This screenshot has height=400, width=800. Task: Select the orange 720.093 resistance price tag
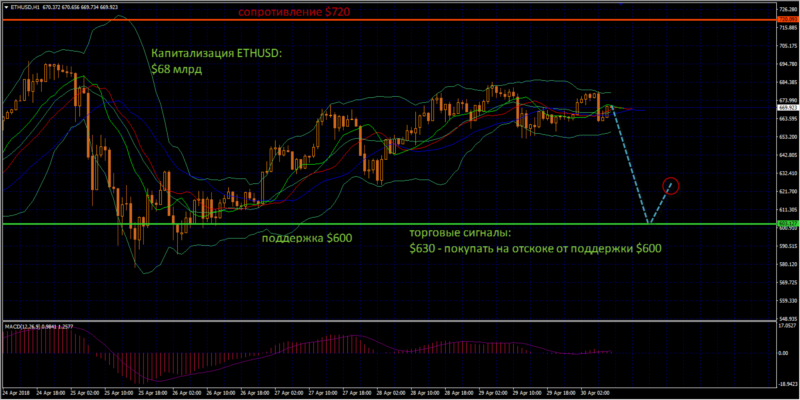point(786,19)
